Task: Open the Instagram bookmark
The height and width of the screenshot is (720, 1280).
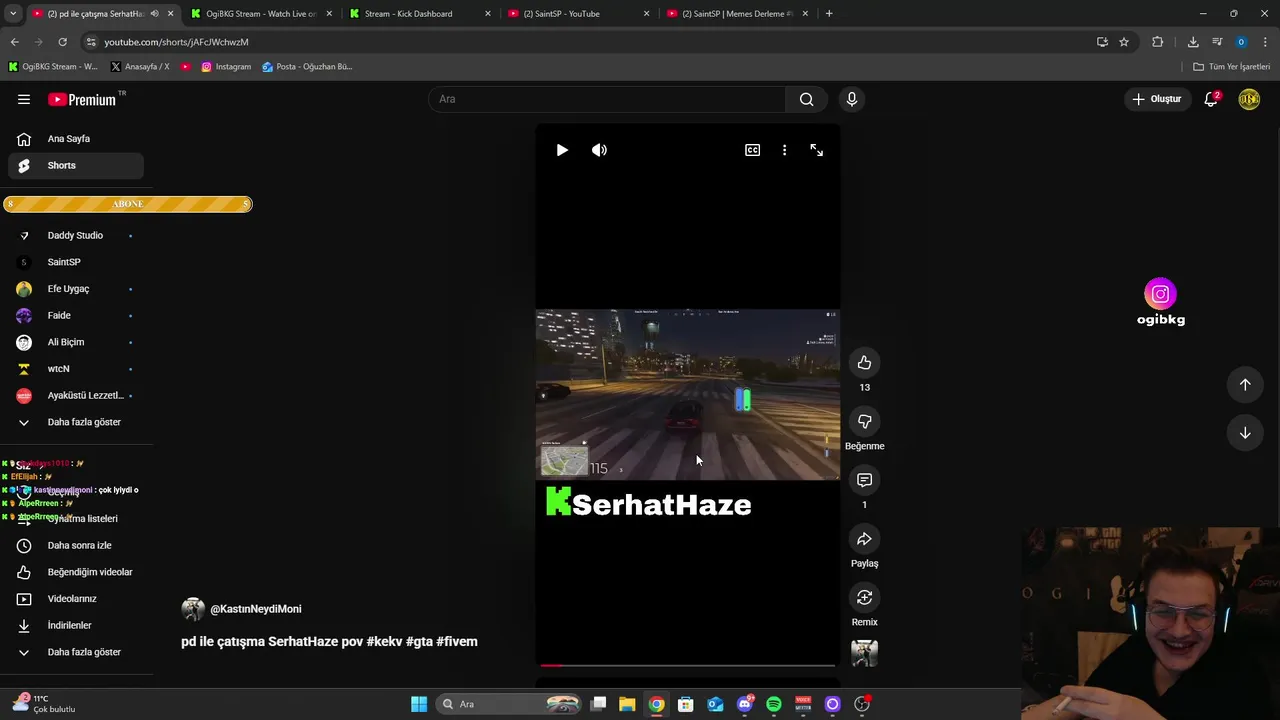Action: [226, 67]
